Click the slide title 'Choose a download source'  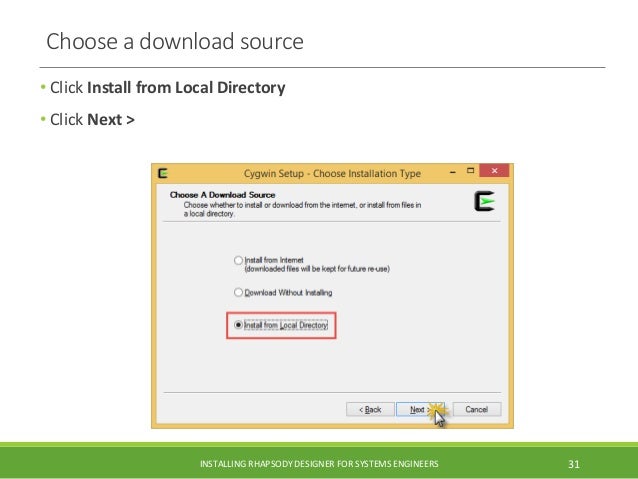tap(175, 42)
